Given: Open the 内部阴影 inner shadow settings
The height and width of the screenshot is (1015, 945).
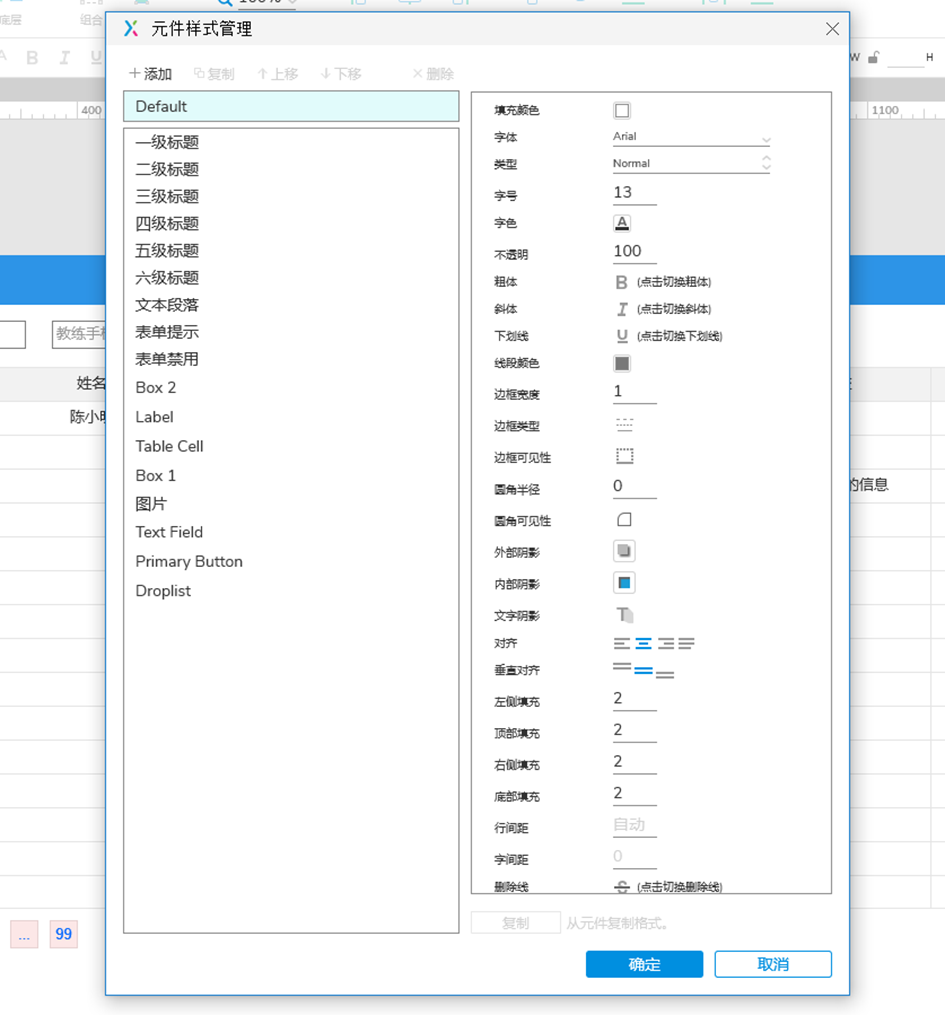Looking at the screenshot, I should [x=624, y=583].
